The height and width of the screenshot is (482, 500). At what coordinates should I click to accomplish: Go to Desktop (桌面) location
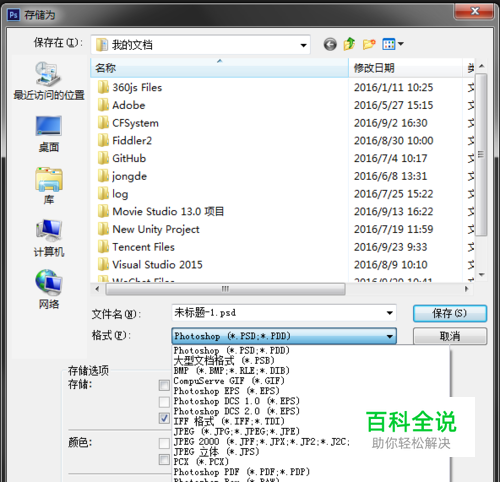coord(49,134)
